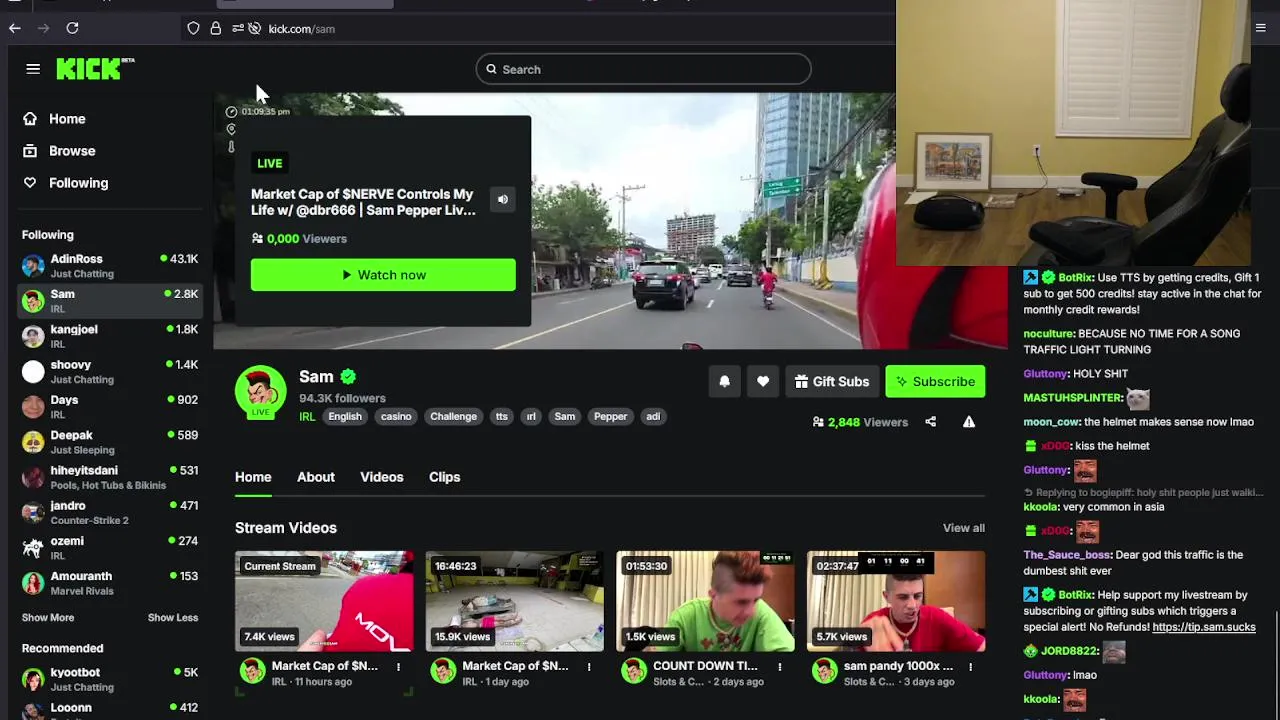
Task: Click View all stream videos
Action: pos(964,528)
